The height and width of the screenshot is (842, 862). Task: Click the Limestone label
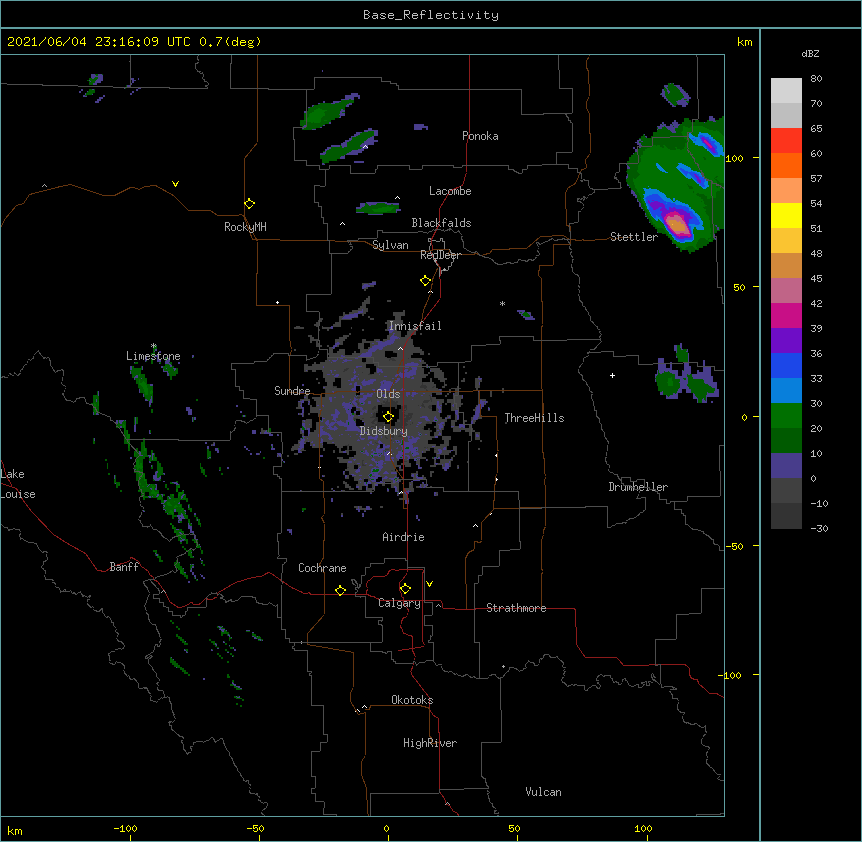point(153,356)
